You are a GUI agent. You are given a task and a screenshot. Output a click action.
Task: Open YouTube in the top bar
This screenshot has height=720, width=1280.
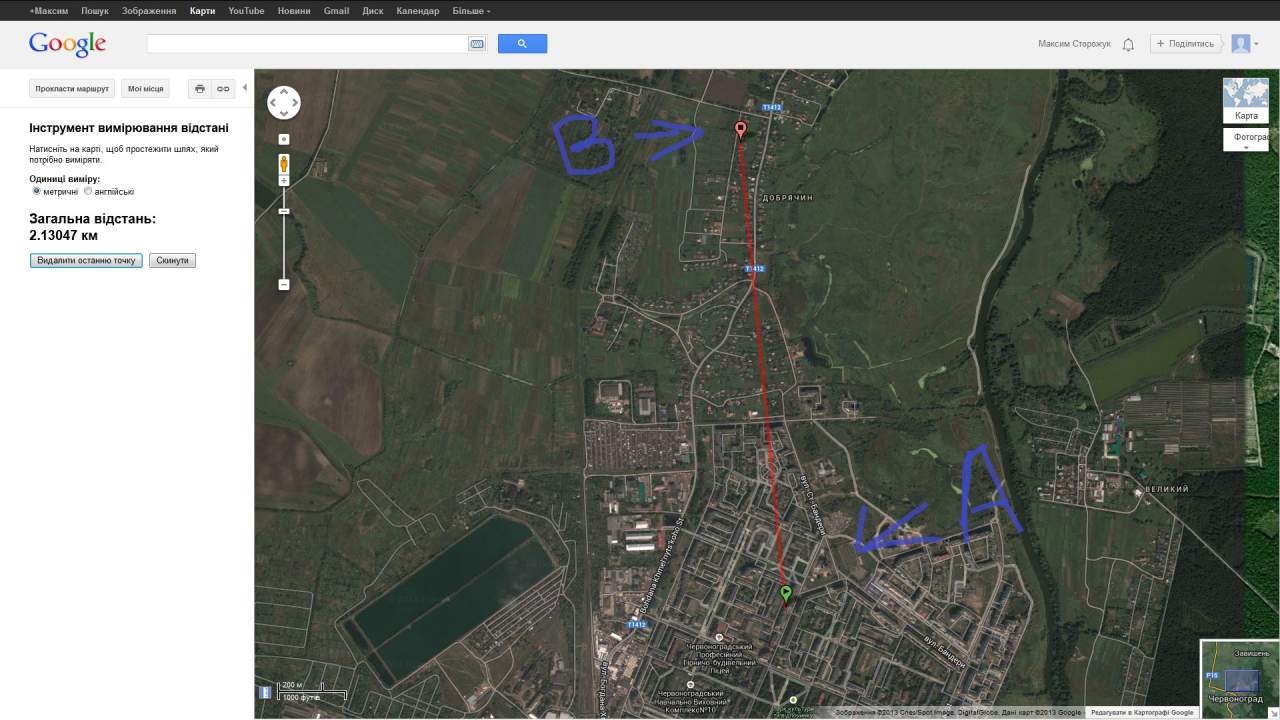click(x=246, y=11)
